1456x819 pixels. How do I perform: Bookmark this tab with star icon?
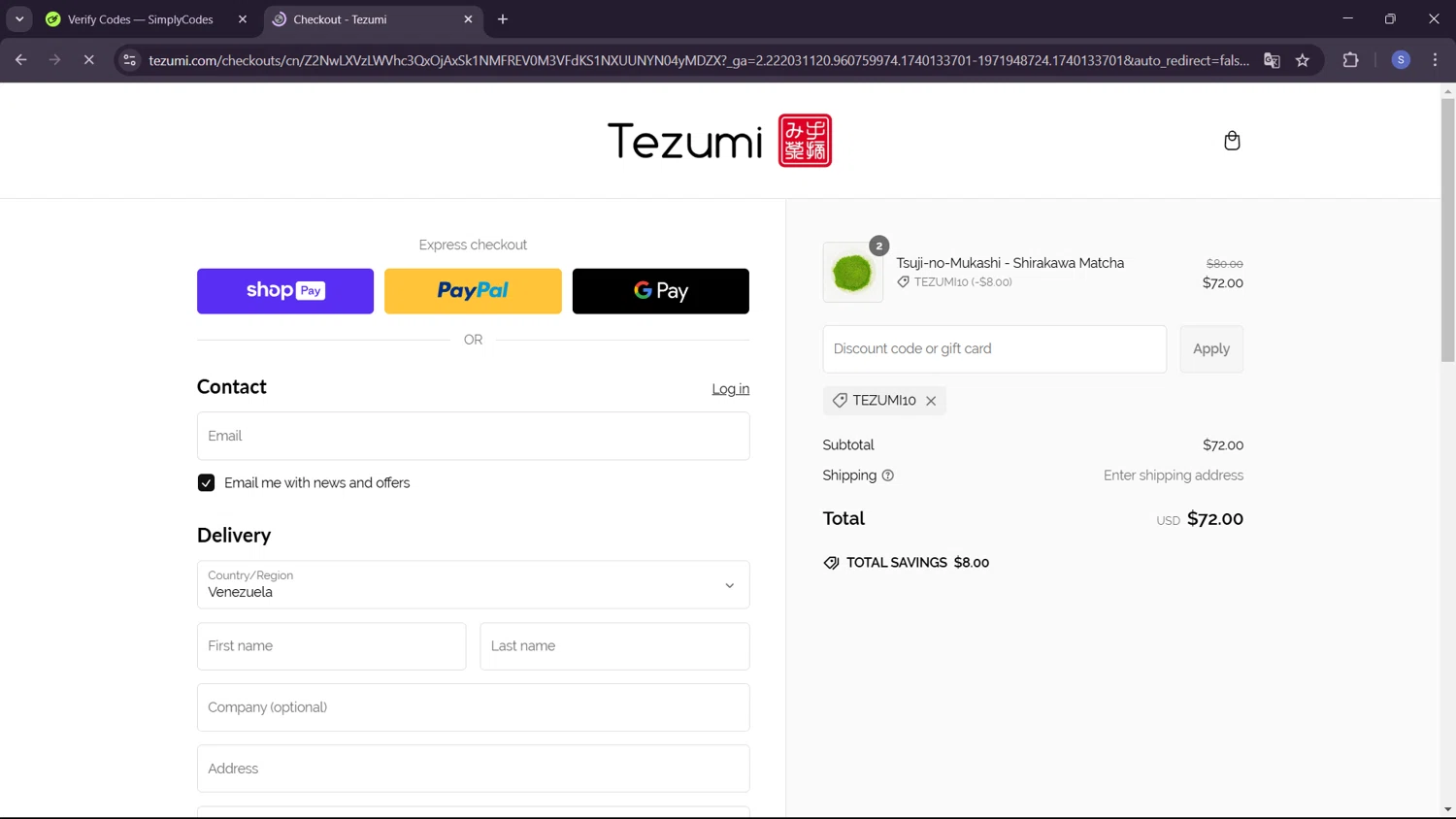(1303, 60)
